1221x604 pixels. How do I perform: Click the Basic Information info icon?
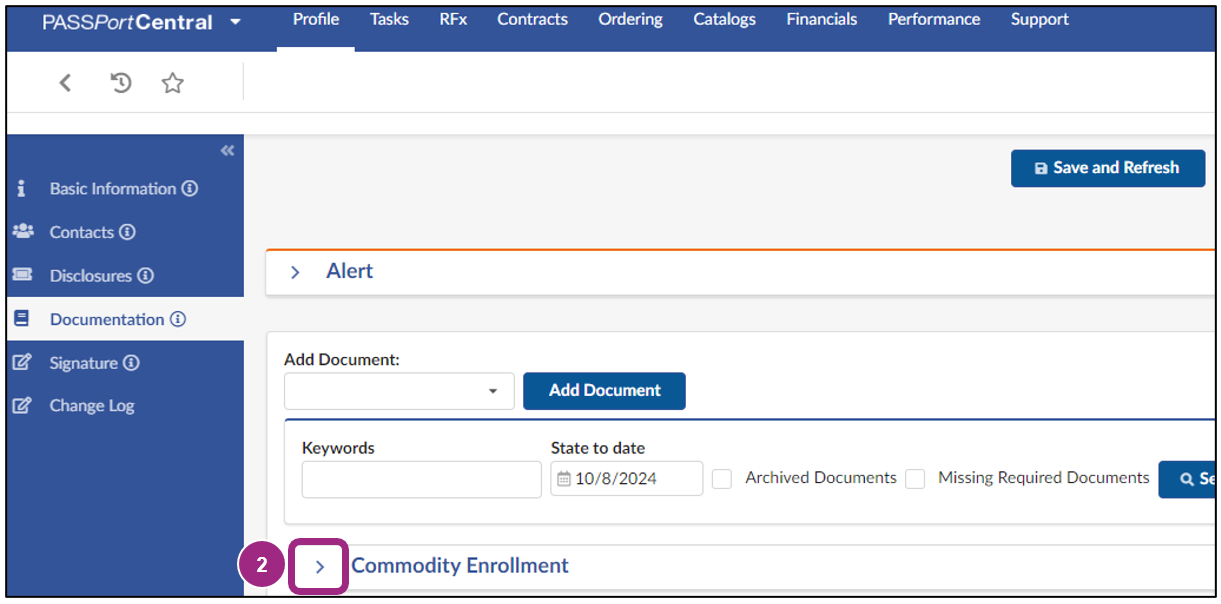(191, 188)
